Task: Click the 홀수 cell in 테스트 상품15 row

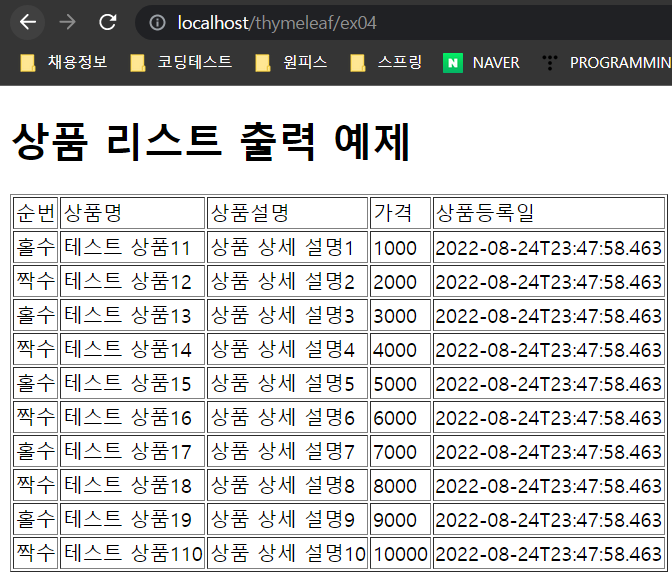Action: point(36,383)
